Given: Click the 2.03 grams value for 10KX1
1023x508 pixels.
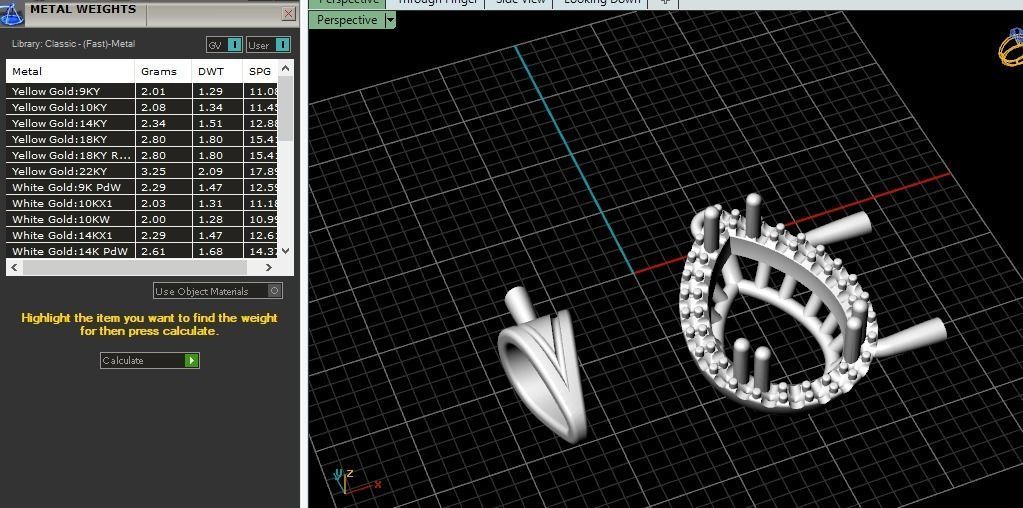Looking at the screenshot, I should click(153, 203).
